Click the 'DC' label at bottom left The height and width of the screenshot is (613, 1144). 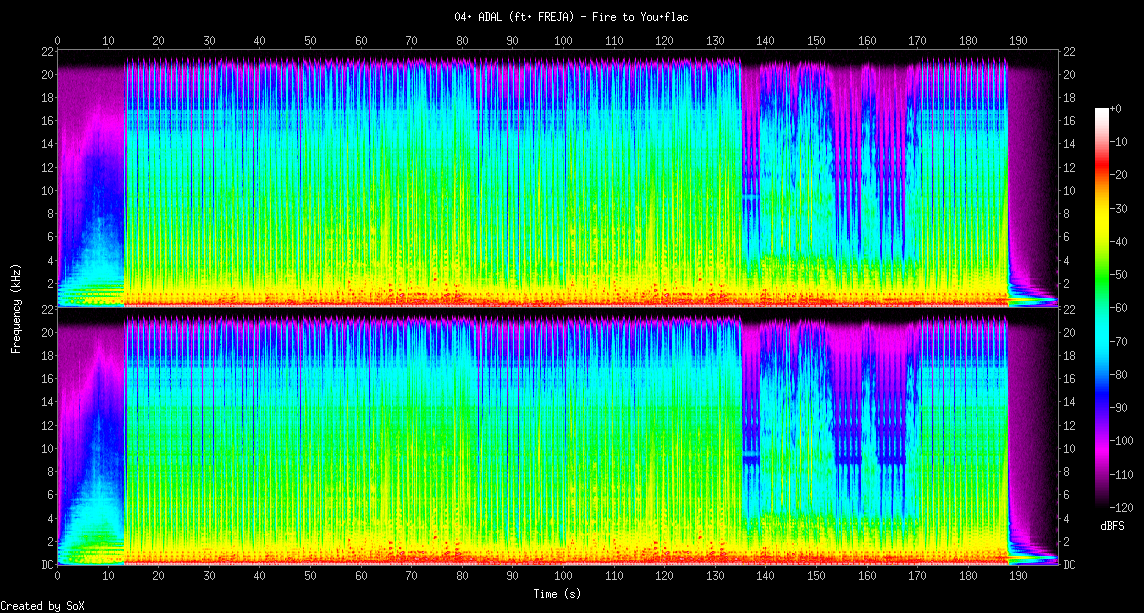[x=46, y=565]
